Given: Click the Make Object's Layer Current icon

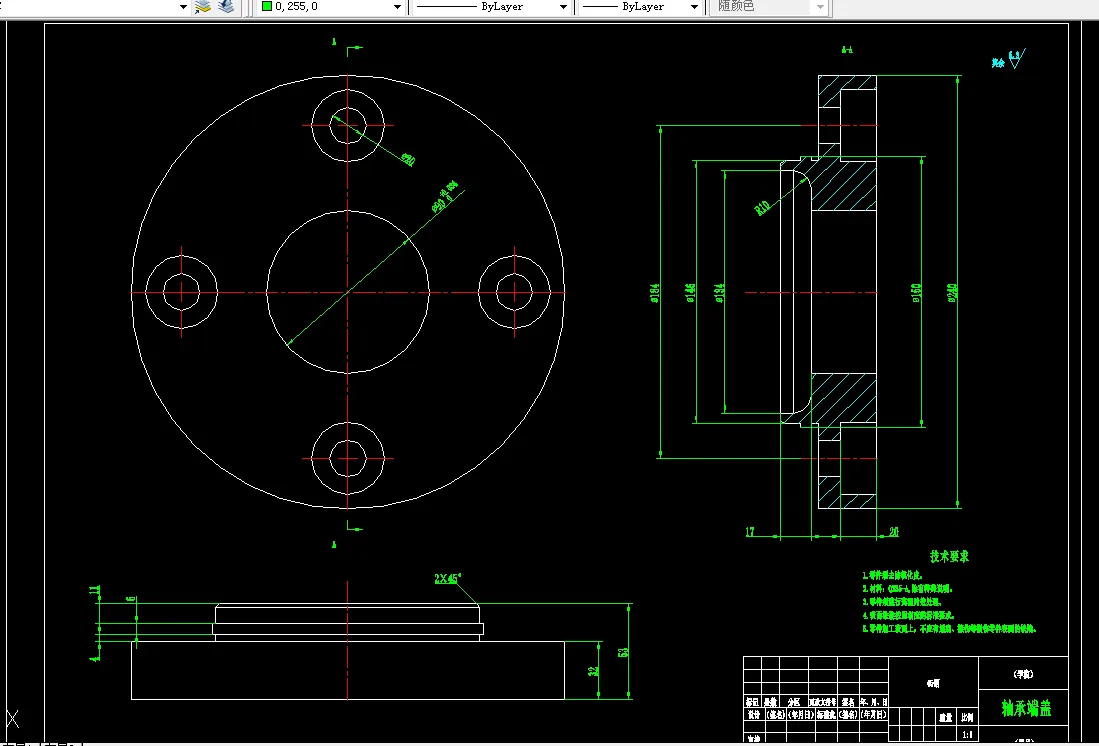Looking at the screenshot, I should coord(203,6).
